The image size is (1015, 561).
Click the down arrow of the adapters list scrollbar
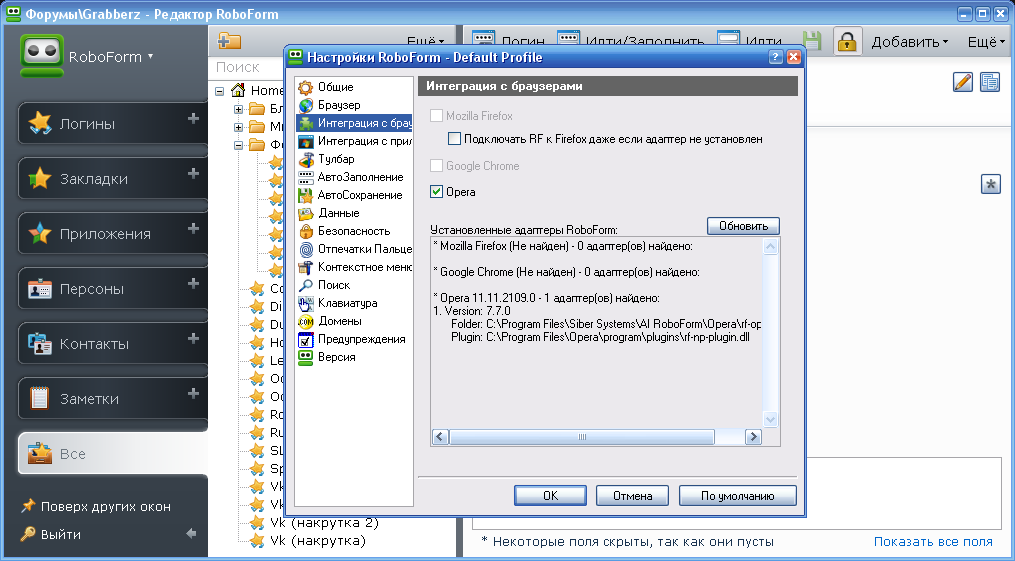click(770, 419)
